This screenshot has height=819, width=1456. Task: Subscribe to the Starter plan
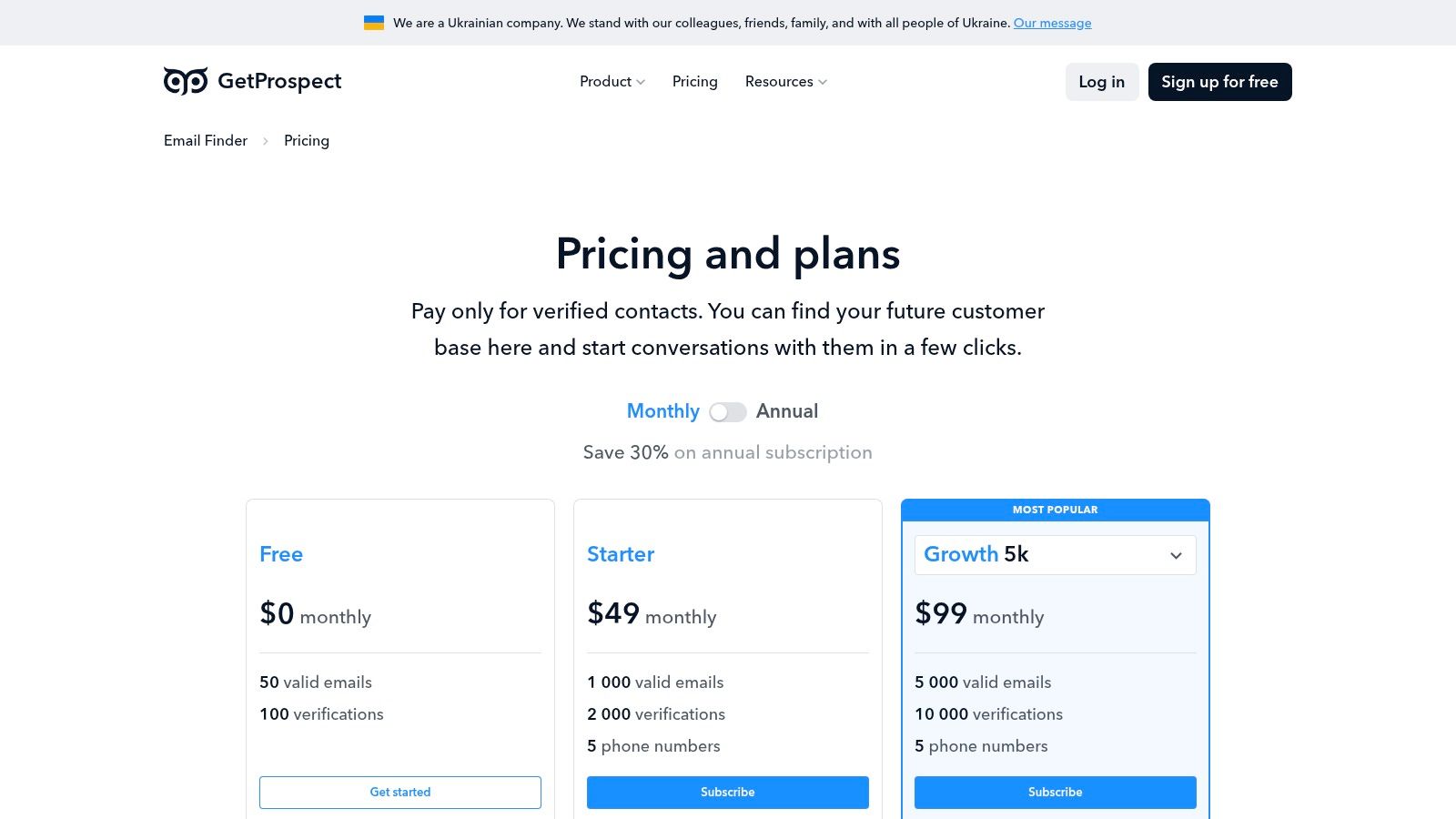tap(727, 792)
